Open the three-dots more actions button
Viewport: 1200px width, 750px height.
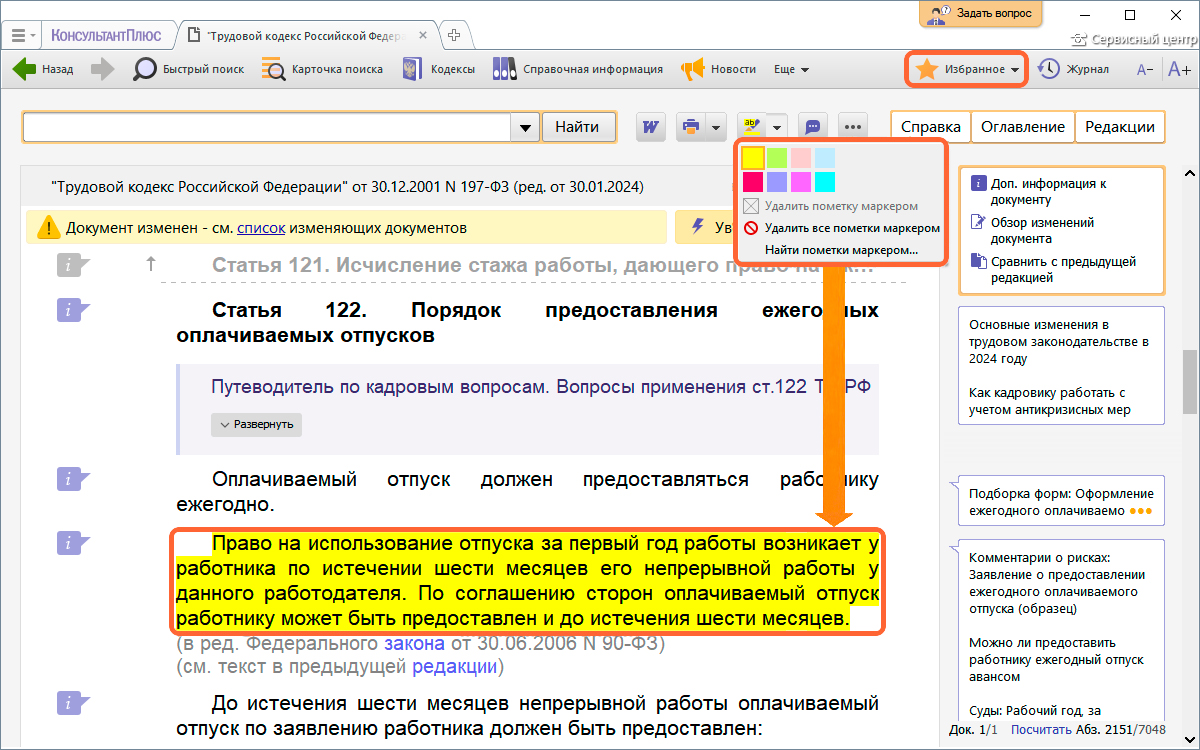coord(852,127)
